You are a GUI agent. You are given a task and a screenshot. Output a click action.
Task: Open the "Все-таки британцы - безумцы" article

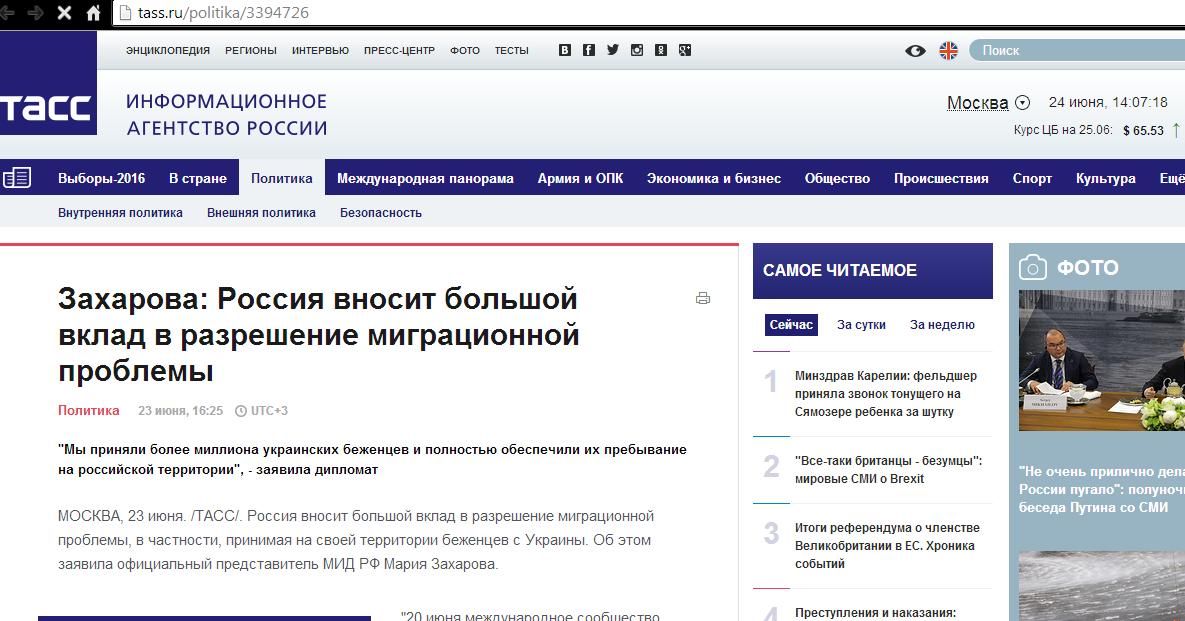pos(888,469)
